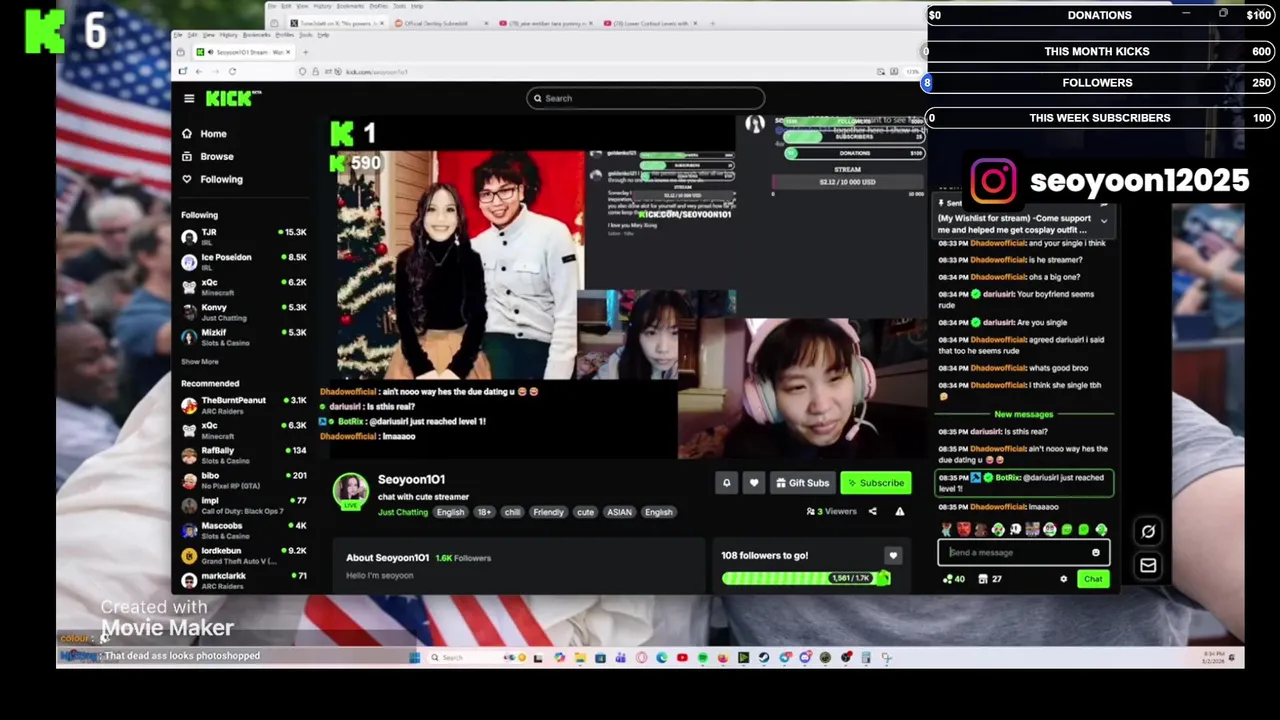Click the cute stream tag
Screen dimensions: 1280x720
coord(585,512)
